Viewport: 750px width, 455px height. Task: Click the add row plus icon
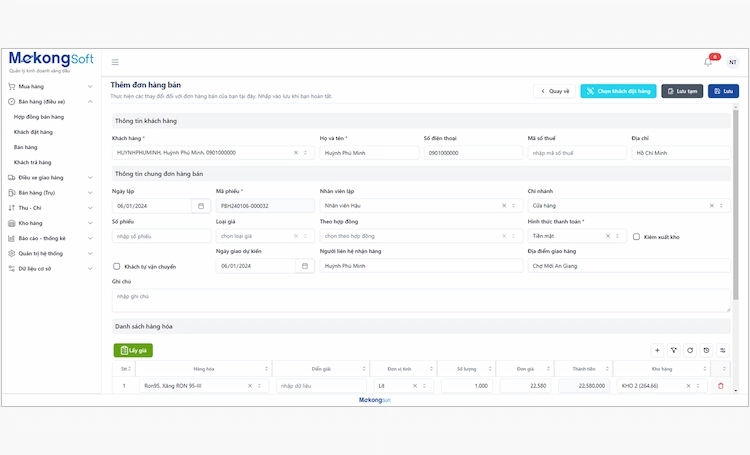tap(657, 350)
